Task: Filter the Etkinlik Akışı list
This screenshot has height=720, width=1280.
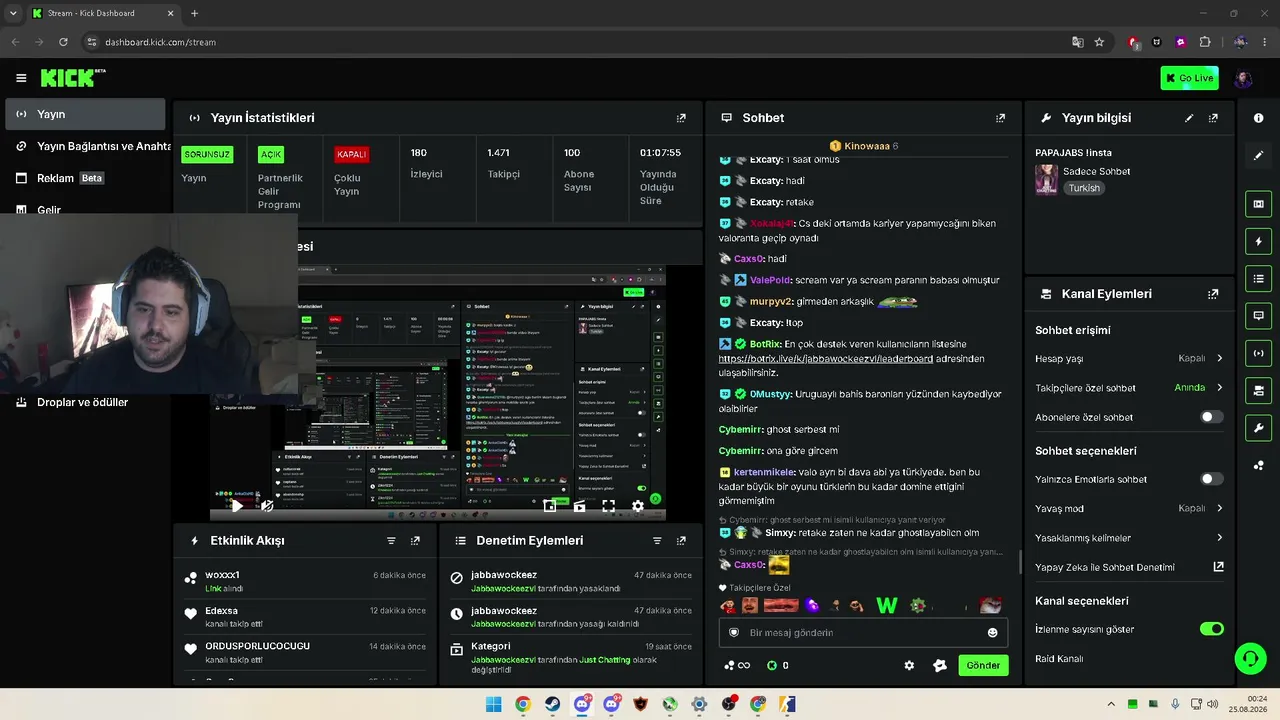Action: pyautogui.click(x=391, y=540)
